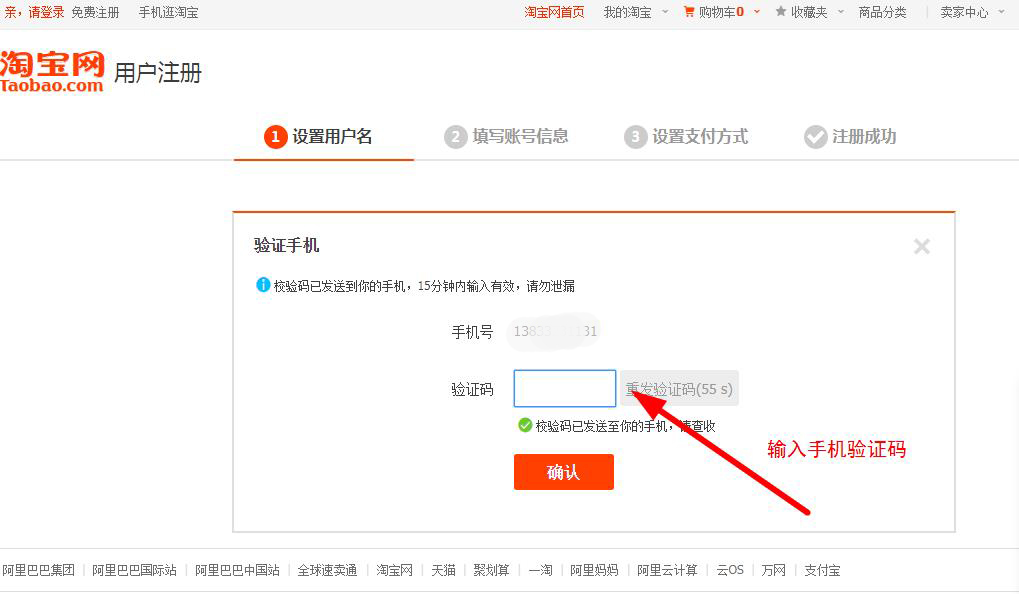Click the numbered circle for 填写账号信息 step
The width and height of the screenshot is (1019, 594).
click(455, 137)
